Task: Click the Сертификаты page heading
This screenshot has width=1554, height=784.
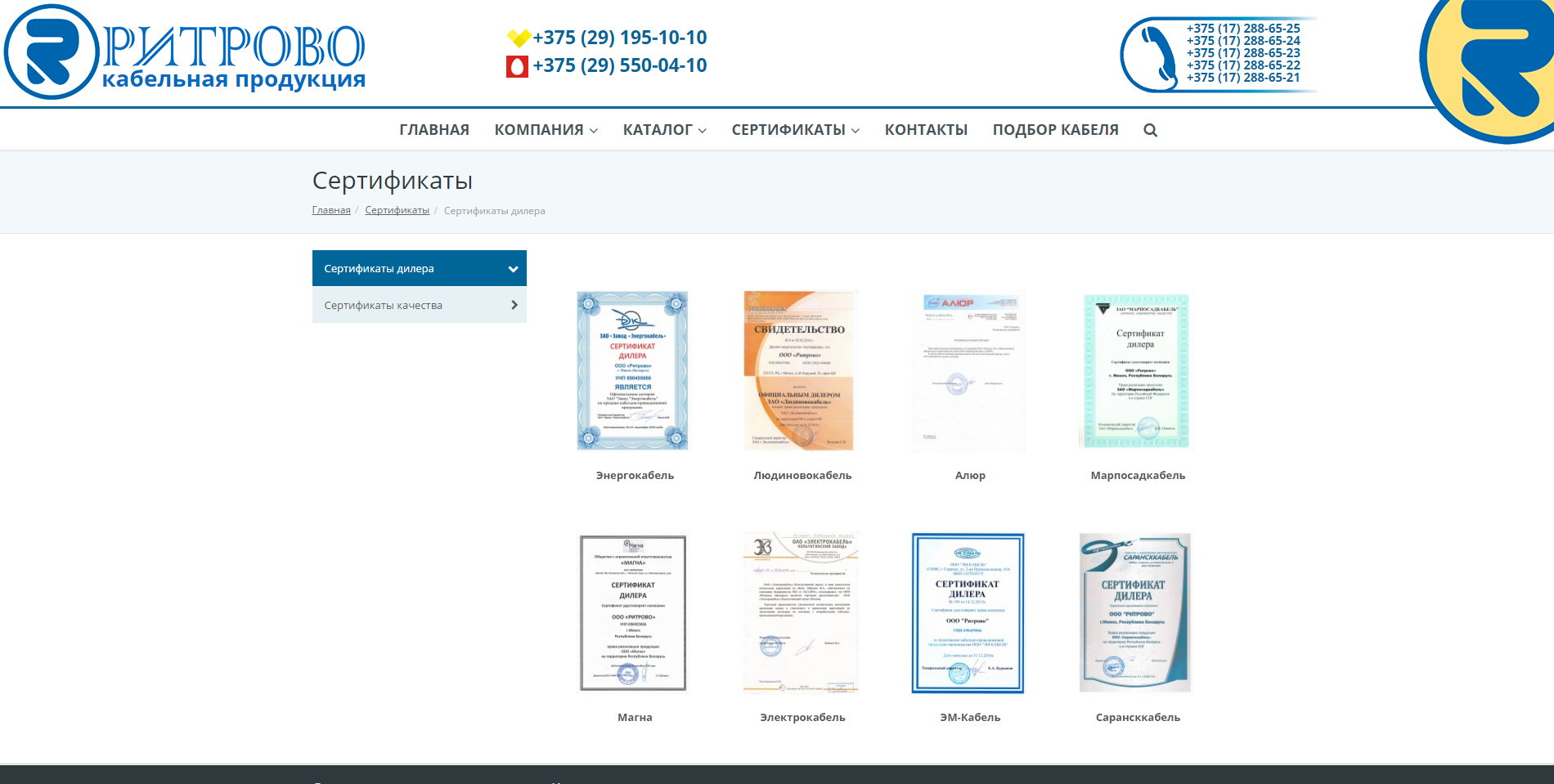Action: coord(393,181)
